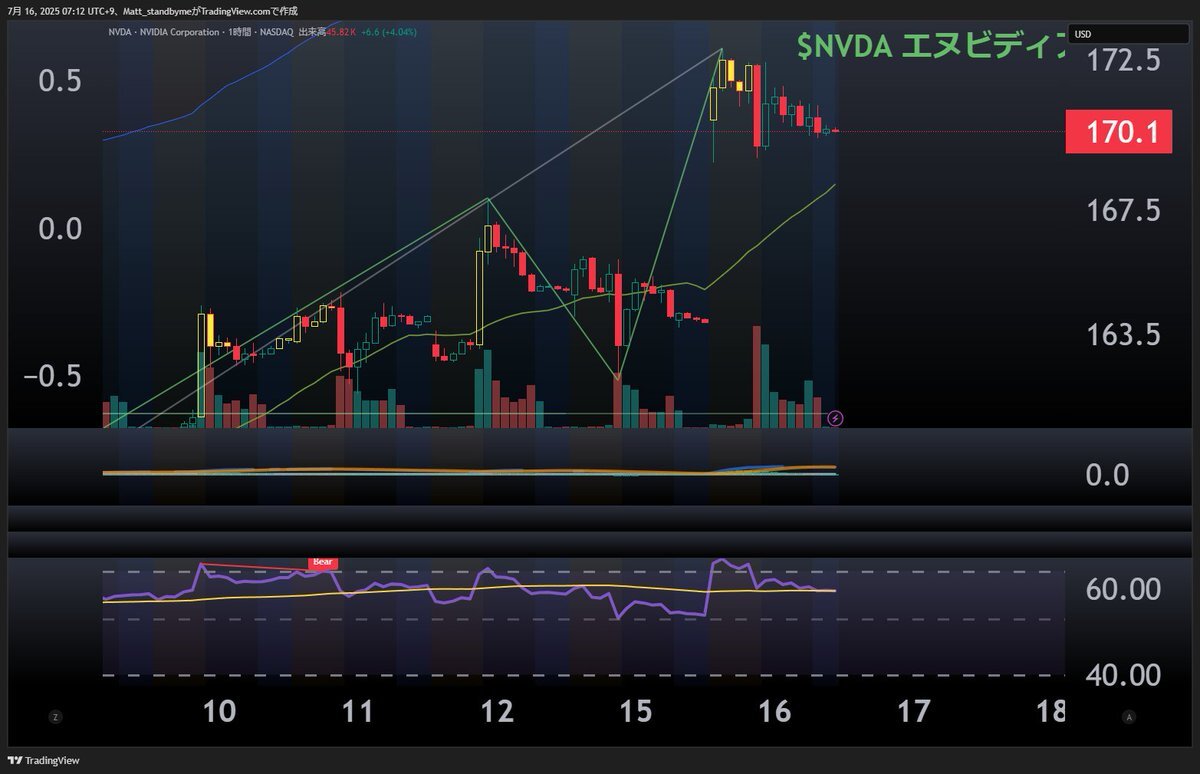
Task: Click the date label 12 on time axis
Action: point(497,712)
